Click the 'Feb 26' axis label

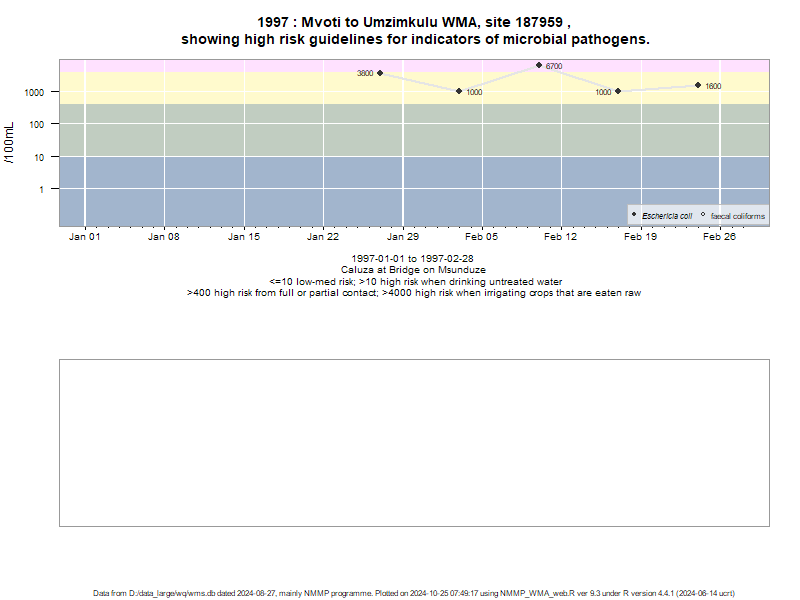(719, 237)
